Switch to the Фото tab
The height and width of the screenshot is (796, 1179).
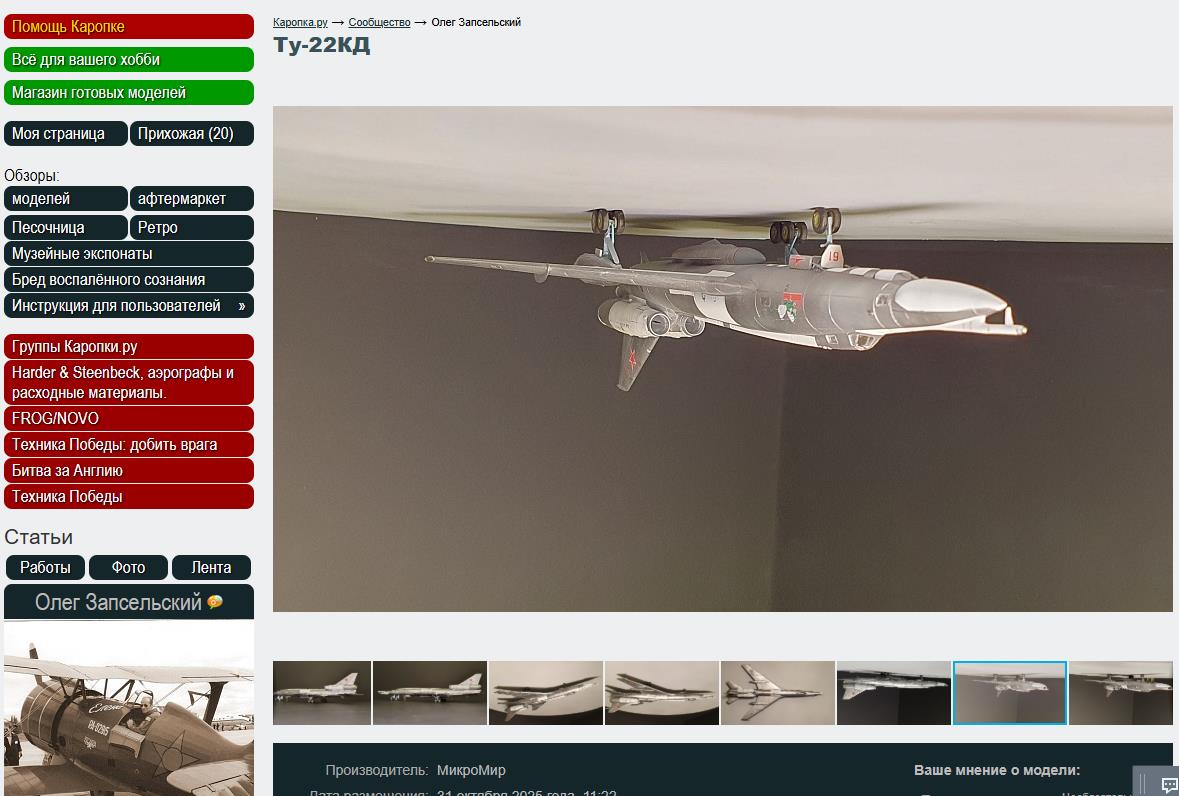(128, 567)
